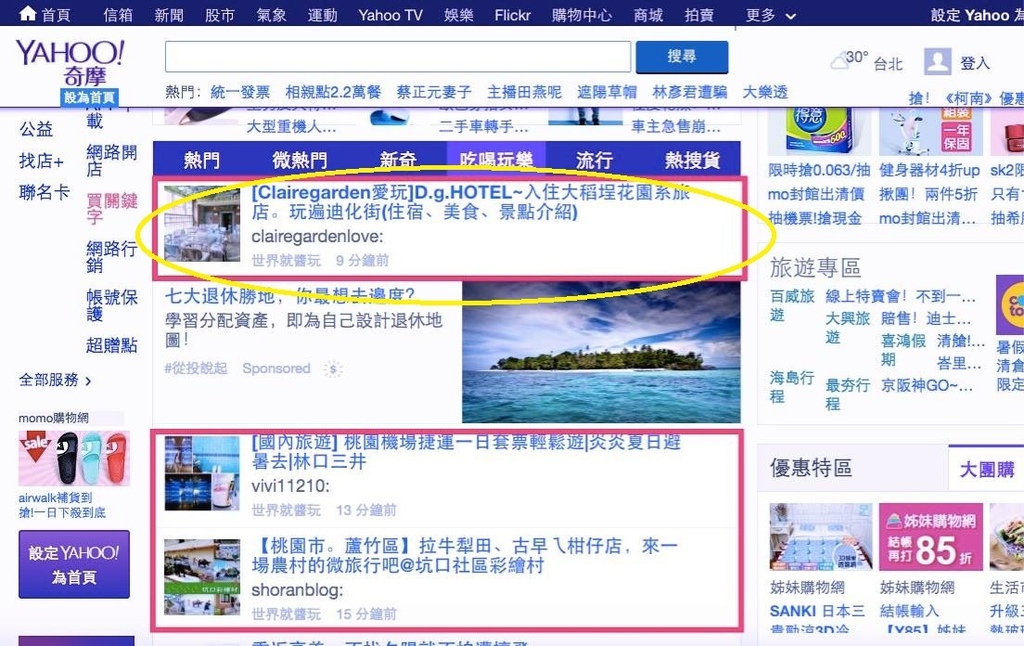Focus the Yahoo search input field
The width and height of the screenshot is (1024, 646).
pos(398,57)
